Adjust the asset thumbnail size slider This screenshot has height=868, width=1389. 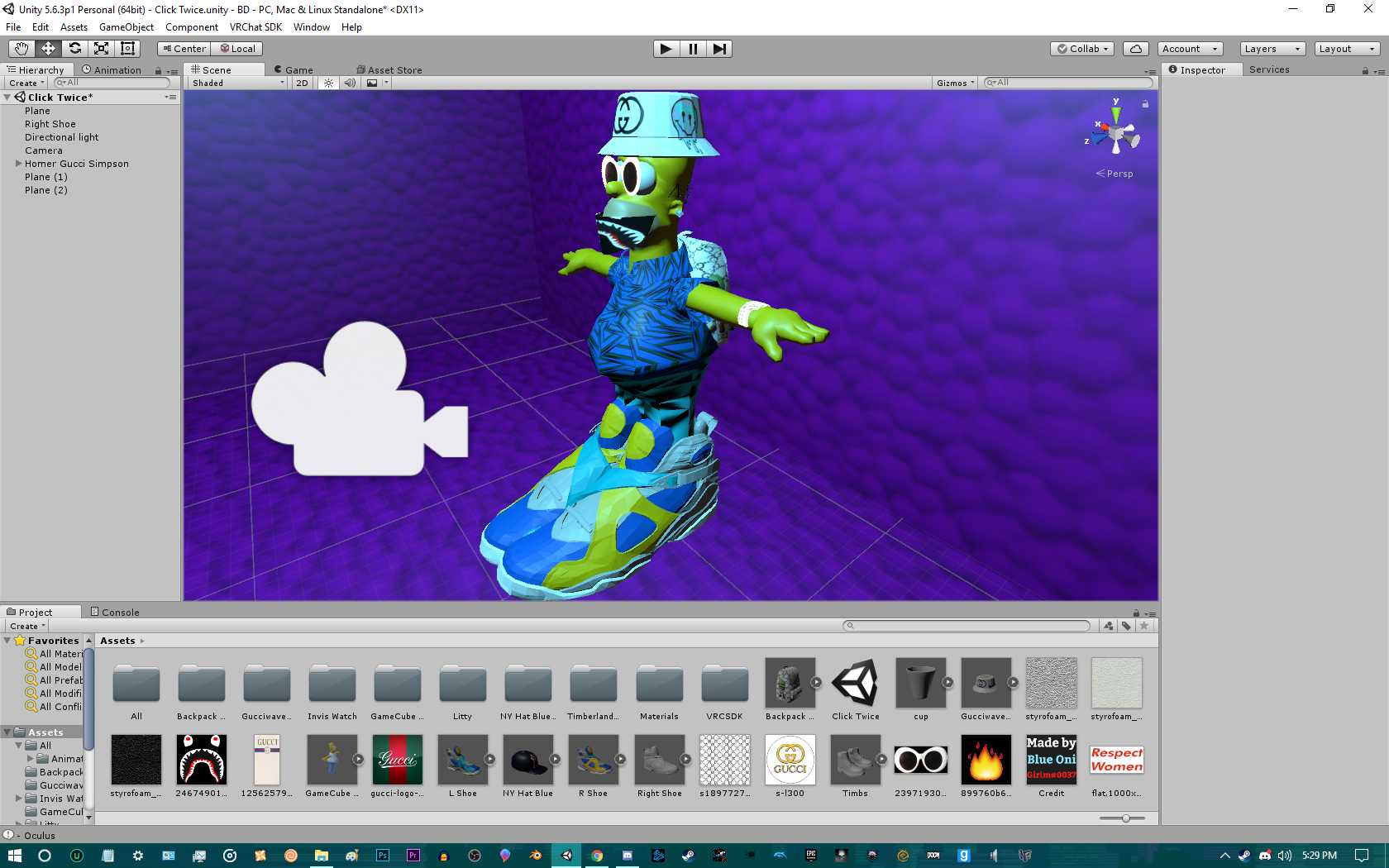click(1125, 818)
